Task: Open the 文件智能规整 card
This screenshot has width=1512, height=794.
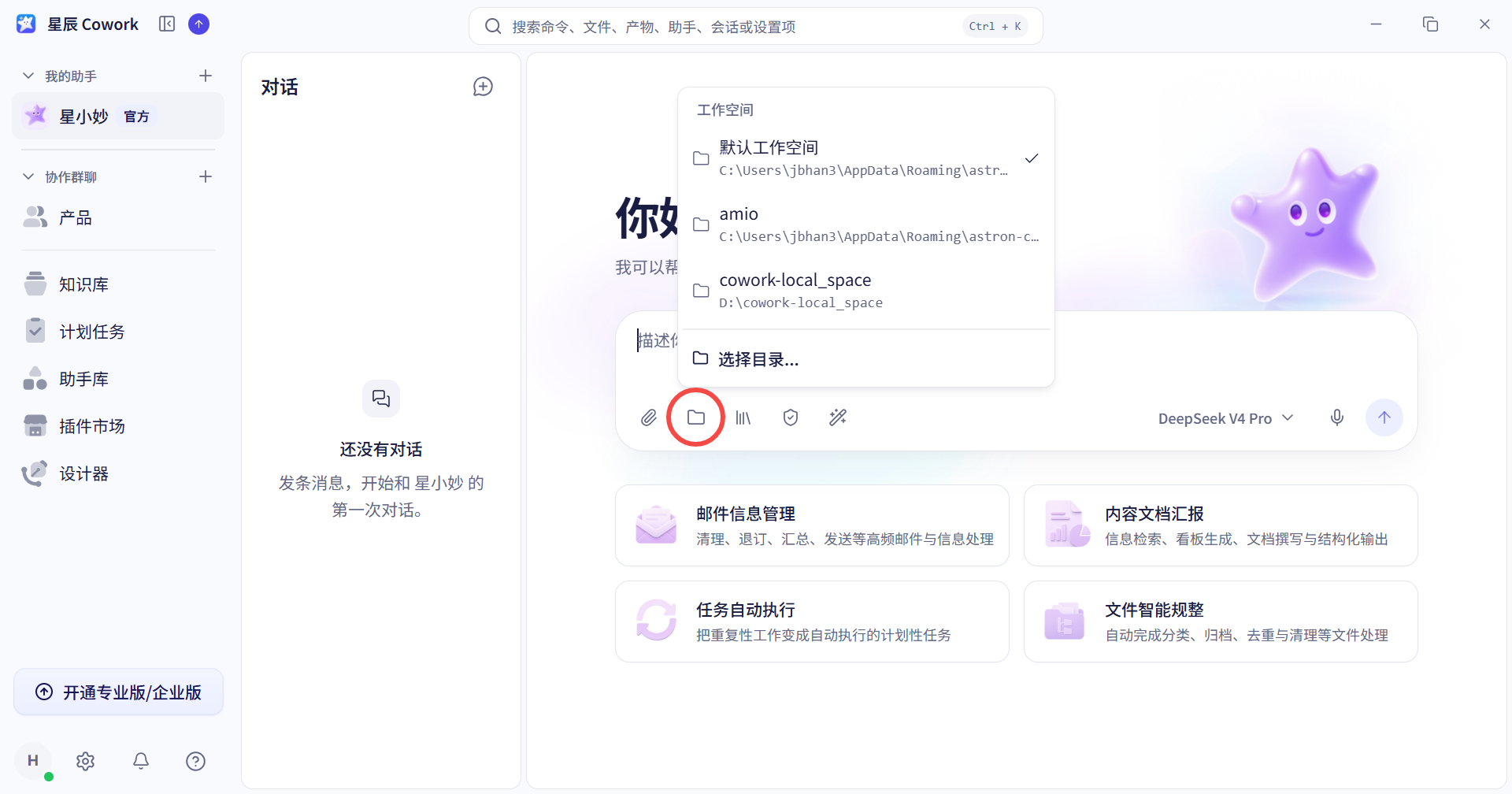Action: point(1221,621)
